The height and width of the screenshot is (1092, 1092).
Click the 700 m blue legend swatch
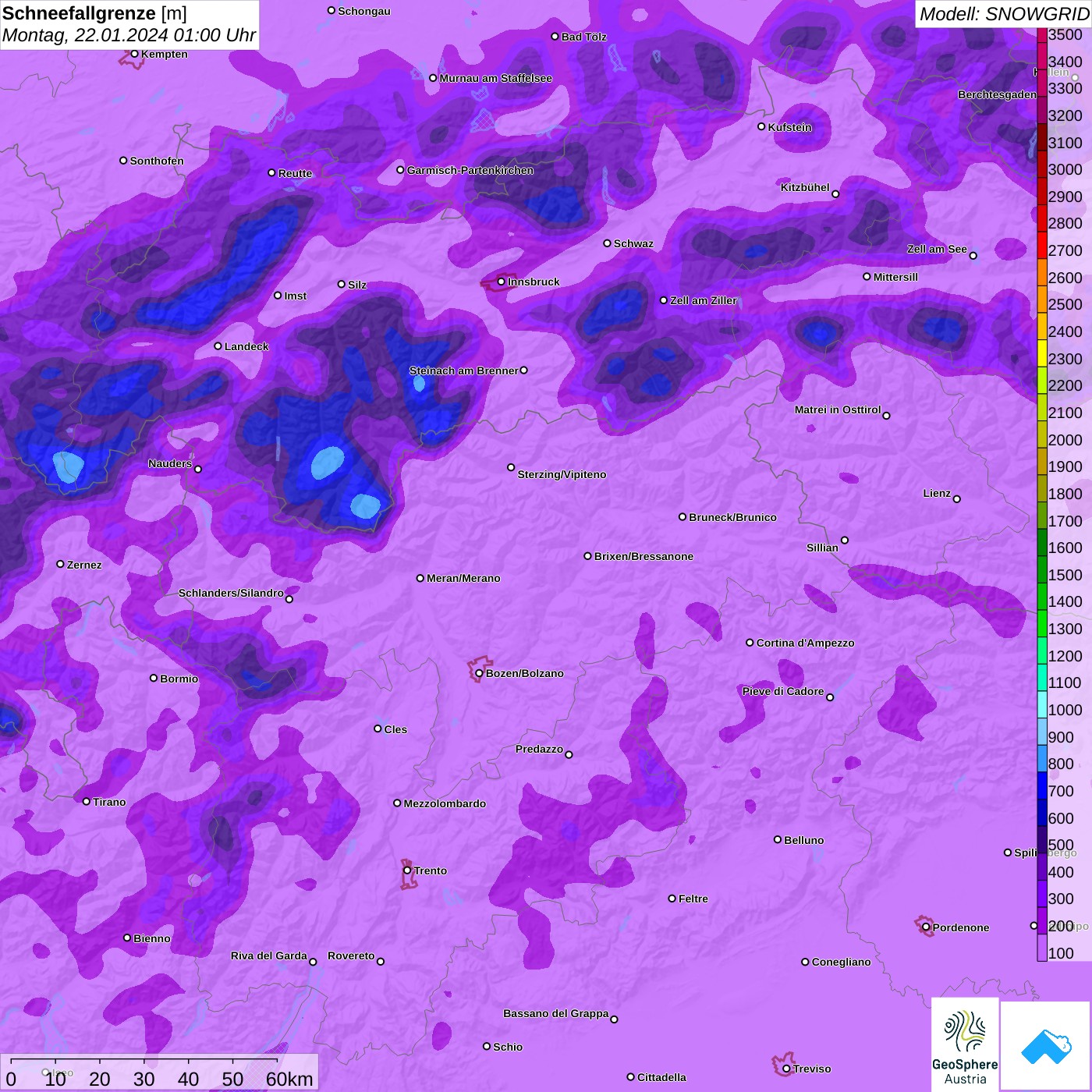(x=1042, y=786)
